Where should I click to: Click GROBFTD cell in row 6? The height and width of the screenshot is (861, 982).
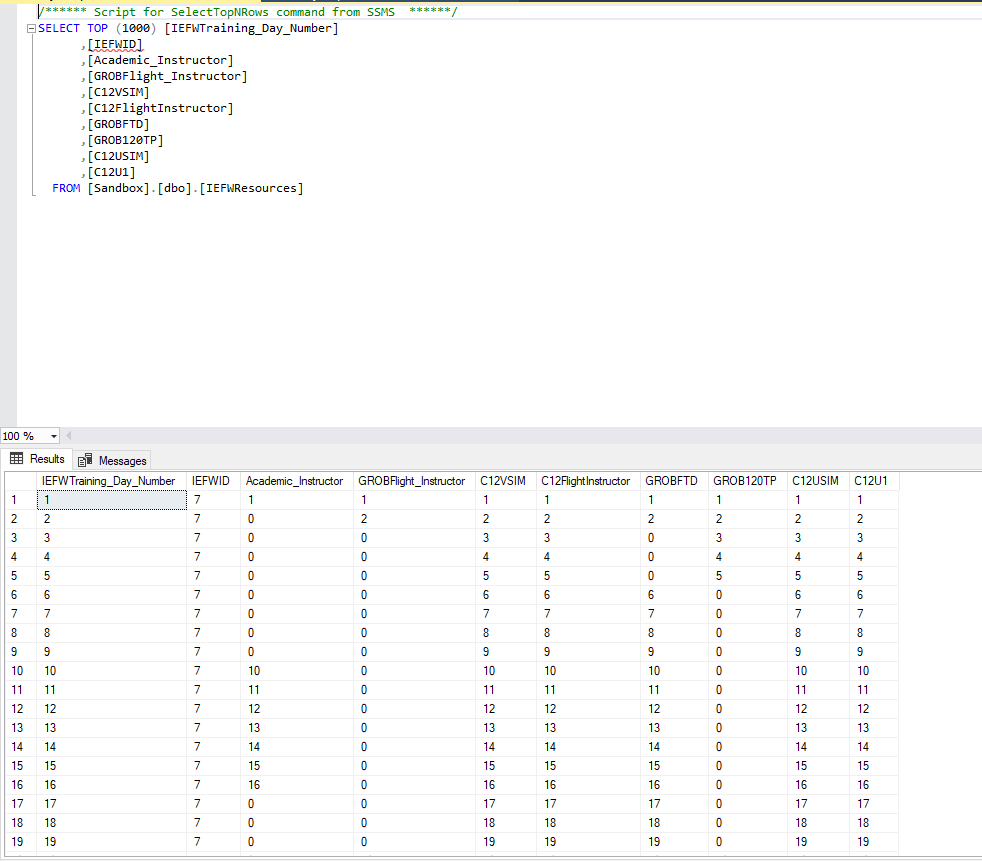[x=674, y=595]
